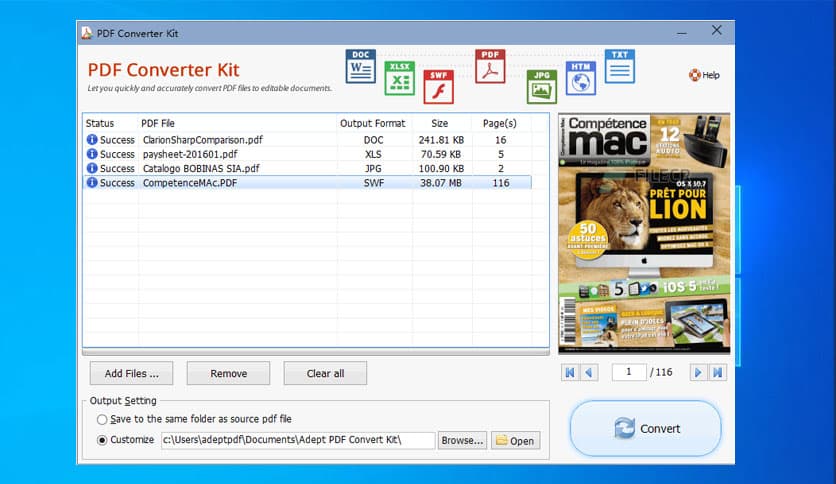This screenshot has width=836, height=484.
Task: Click the red PDF format icon
Action: point(490,67)
